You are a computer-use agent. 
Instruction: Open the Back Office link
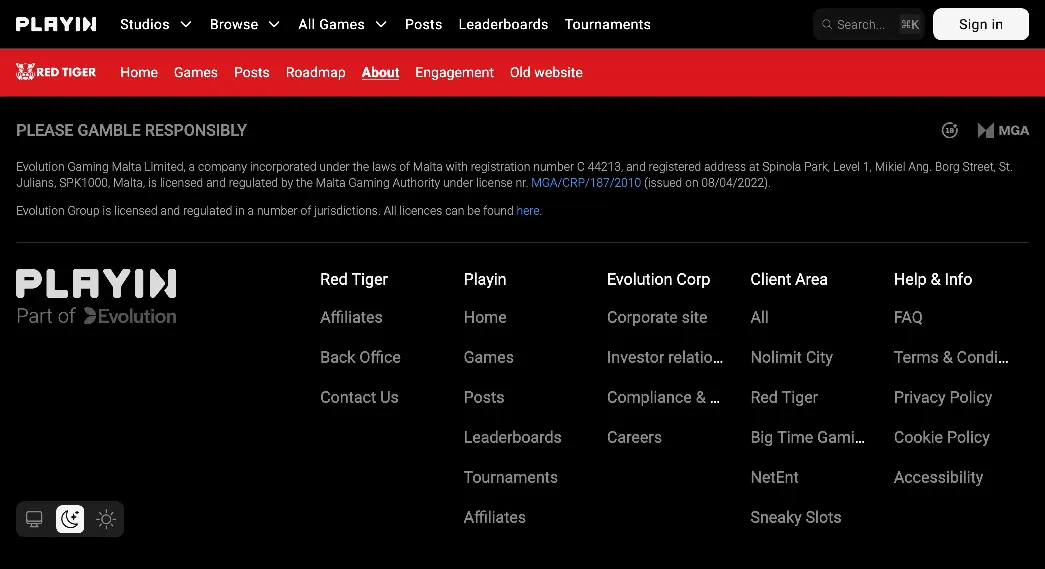click(x=360, y=357)
